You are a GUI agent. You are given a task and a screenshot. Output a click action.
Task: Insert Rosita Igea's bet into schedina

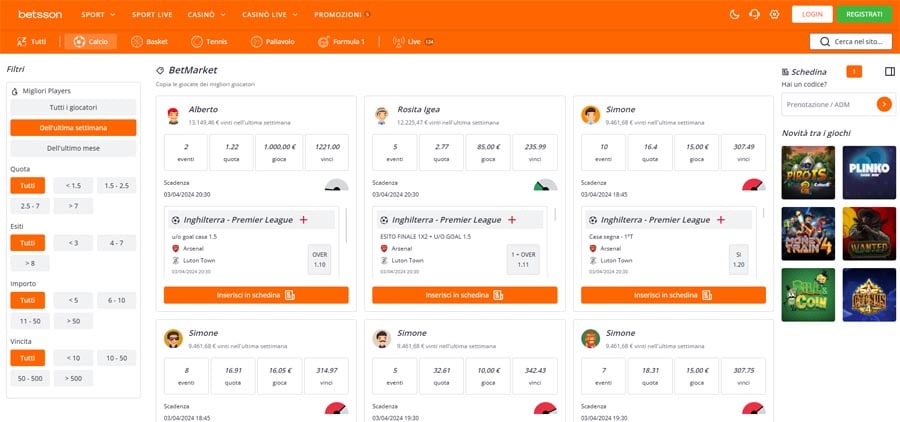464,295
